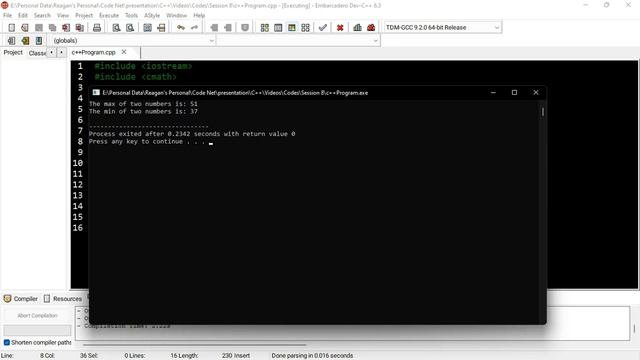
Task: Click the red Stop Execution icon
Action: click(340, 28)
